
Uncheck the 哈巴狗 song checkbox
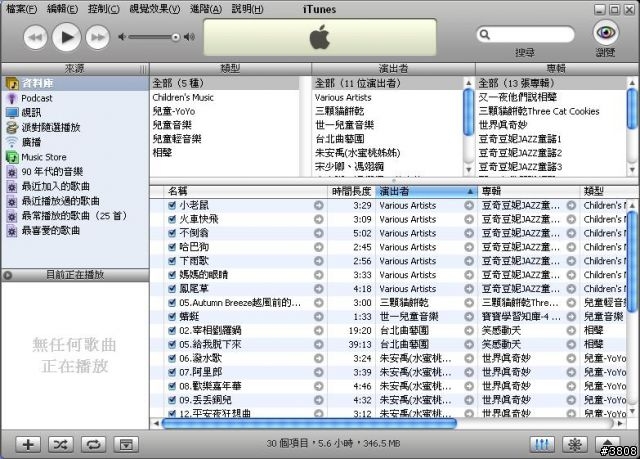point(172,247)
